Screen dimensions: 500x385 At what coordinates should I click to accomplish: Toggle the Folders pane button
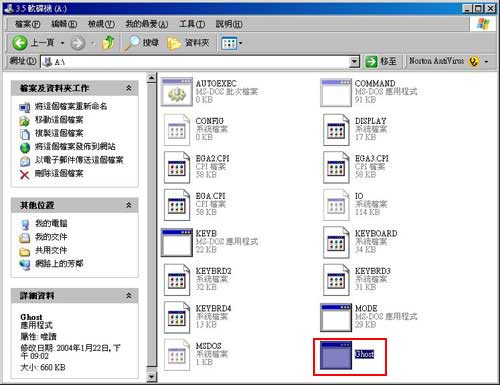[188, 43]
